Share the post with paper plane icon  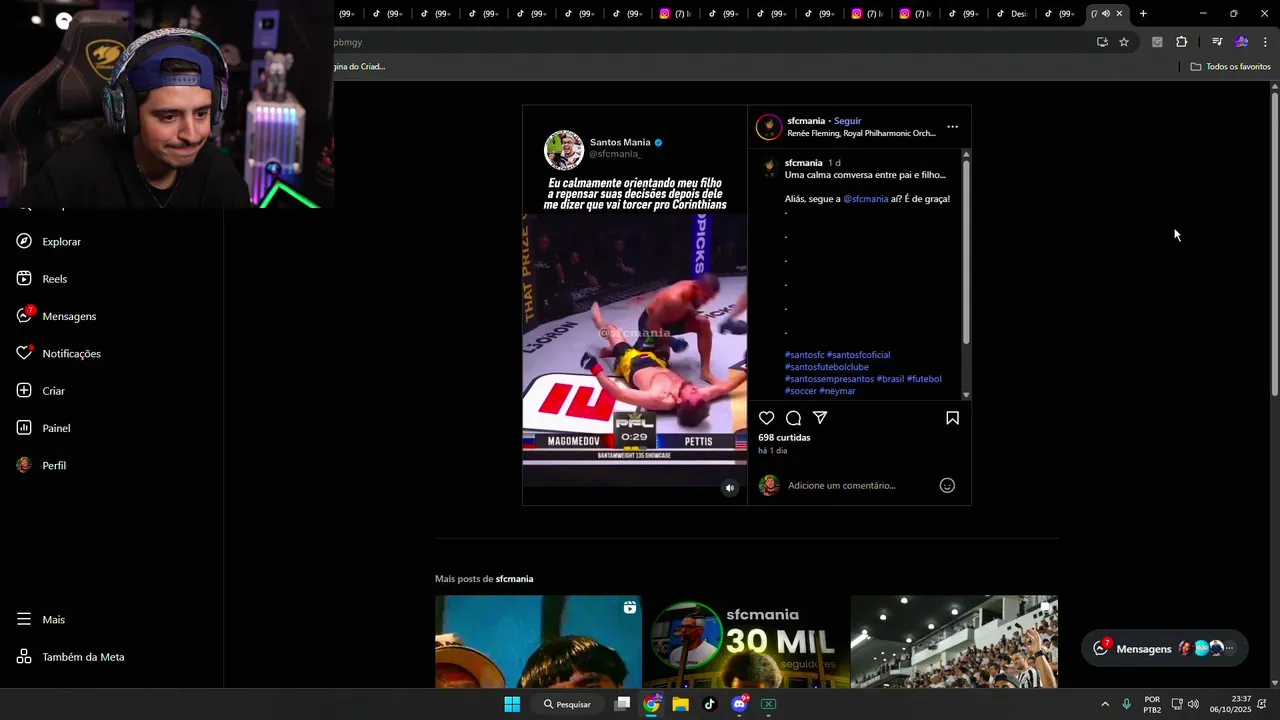click(x=820, y=418)
